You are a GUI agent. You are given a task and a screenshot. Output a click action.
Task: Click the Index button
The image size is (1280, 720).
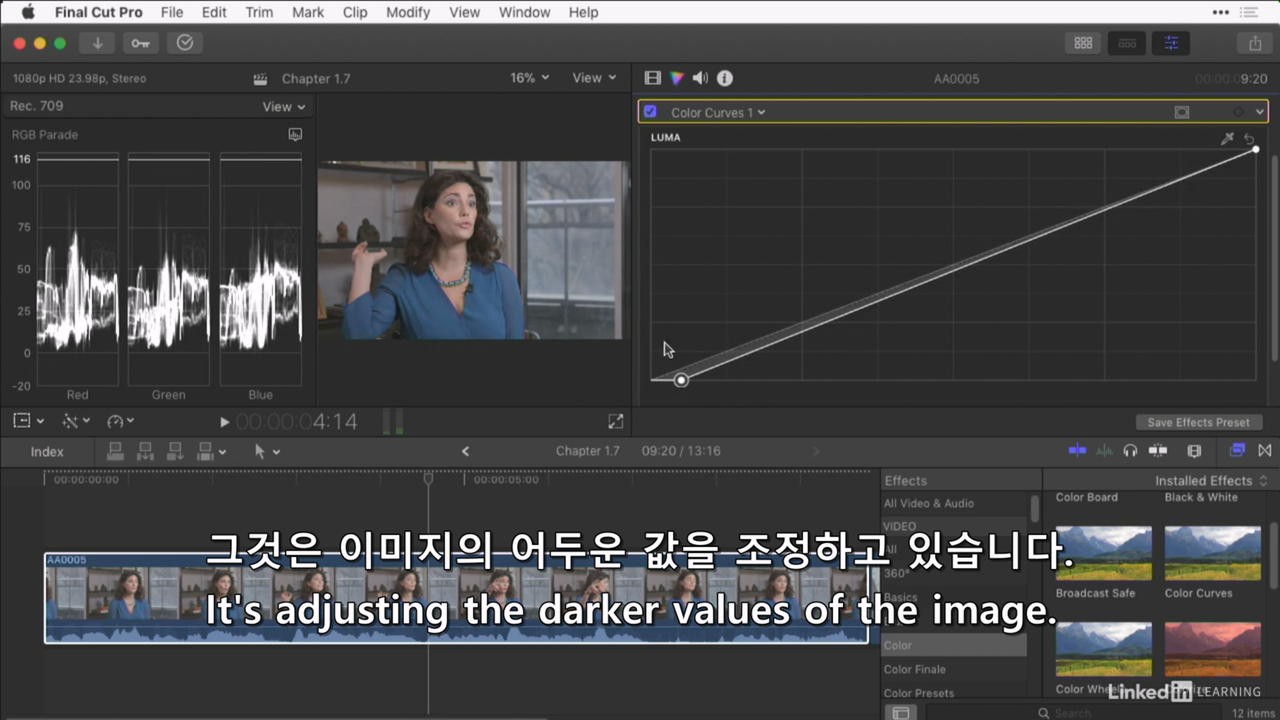click(x=47, y=452)
